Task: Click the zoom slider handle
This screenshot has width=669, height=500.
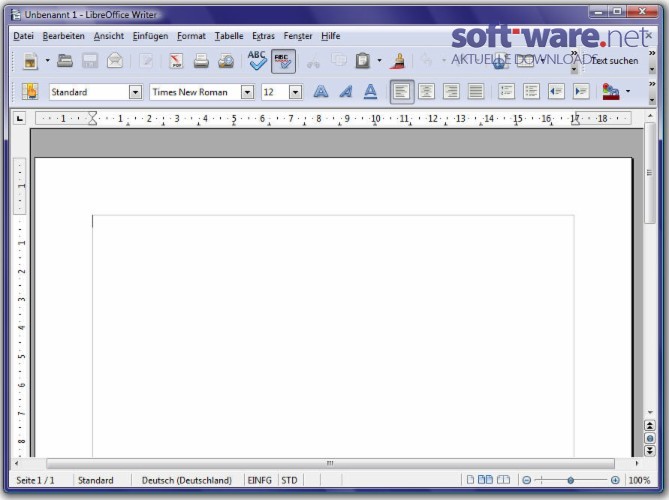Action: (570, 480)
